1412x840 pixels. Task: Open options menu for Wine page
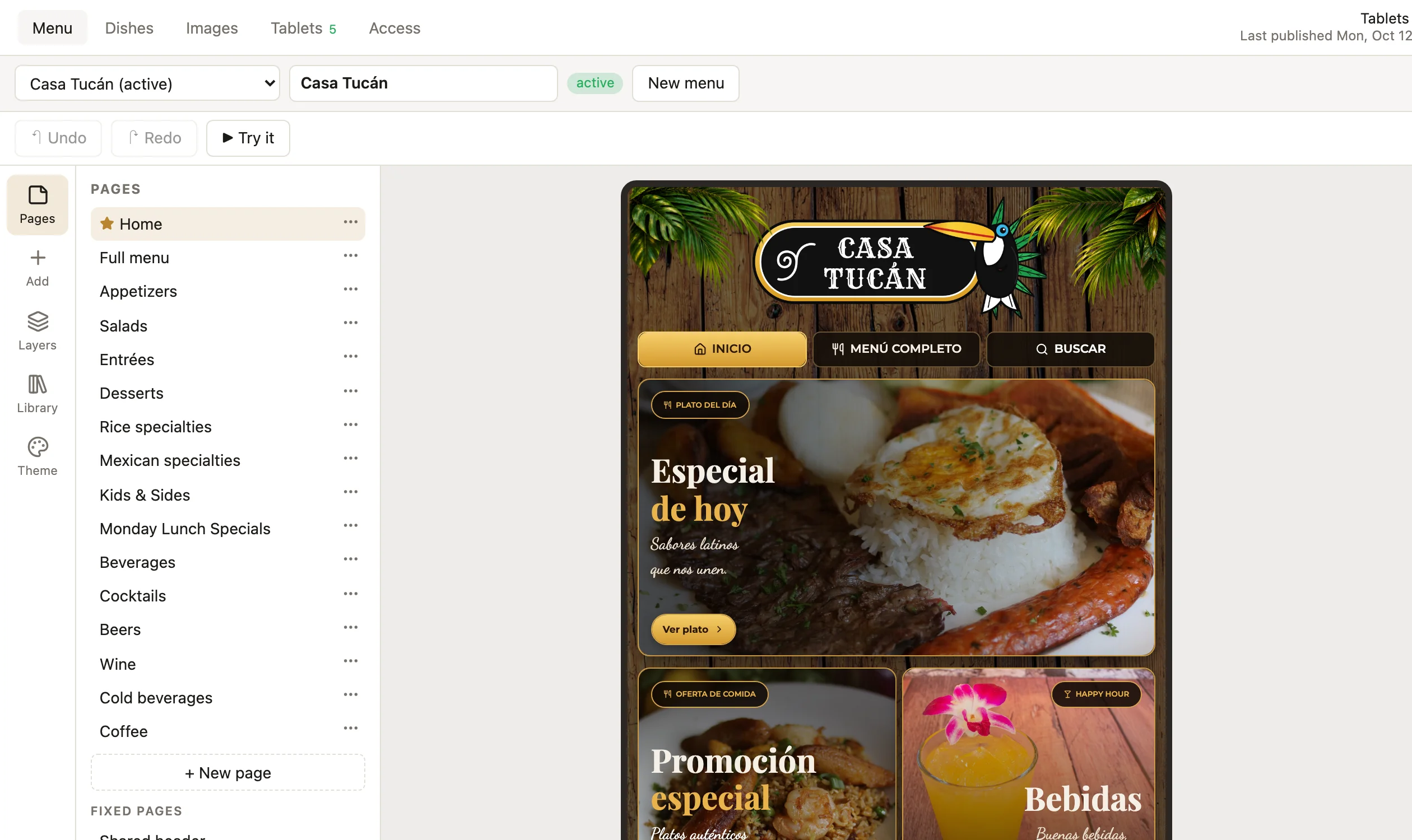point(351,661)
